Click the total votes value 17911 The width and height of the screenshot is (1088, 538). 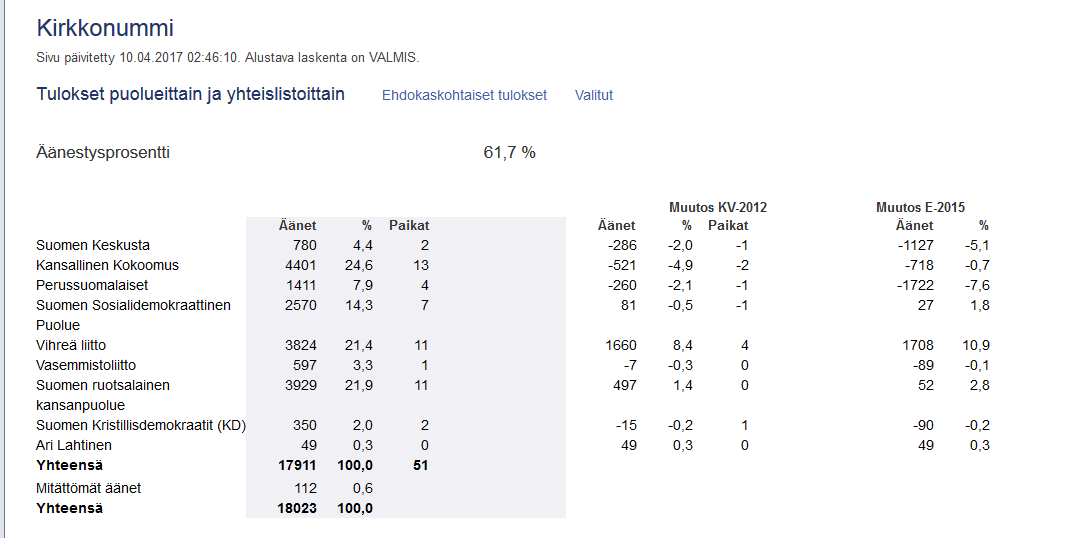coord(297,465)
